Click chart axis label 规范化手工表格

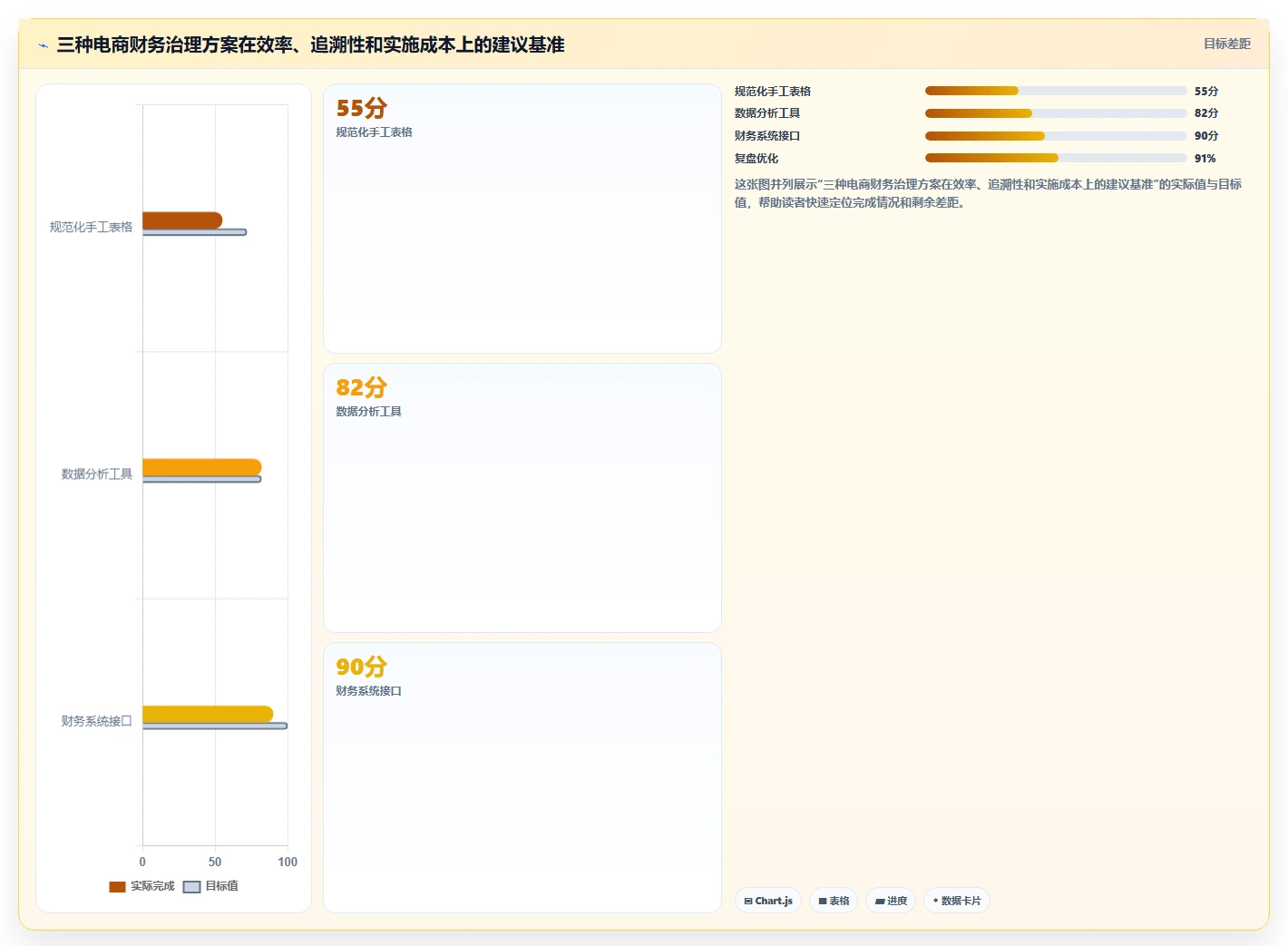tap(91, 227)
